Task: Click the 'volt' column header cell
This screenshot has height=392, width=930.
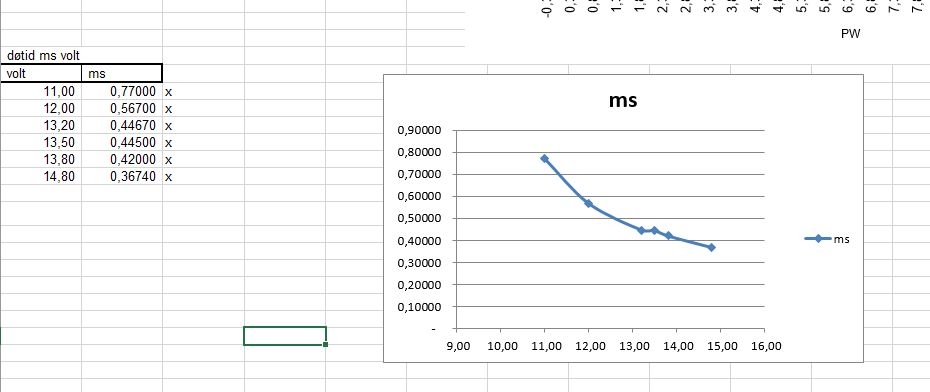Action: [x=41, y=73]
